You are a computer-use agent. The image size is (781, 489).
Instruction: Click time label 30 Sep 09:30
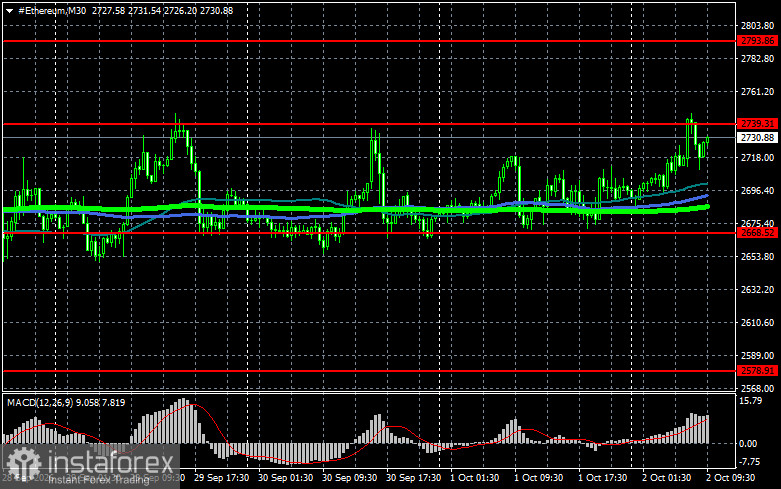tap(350, 478)
